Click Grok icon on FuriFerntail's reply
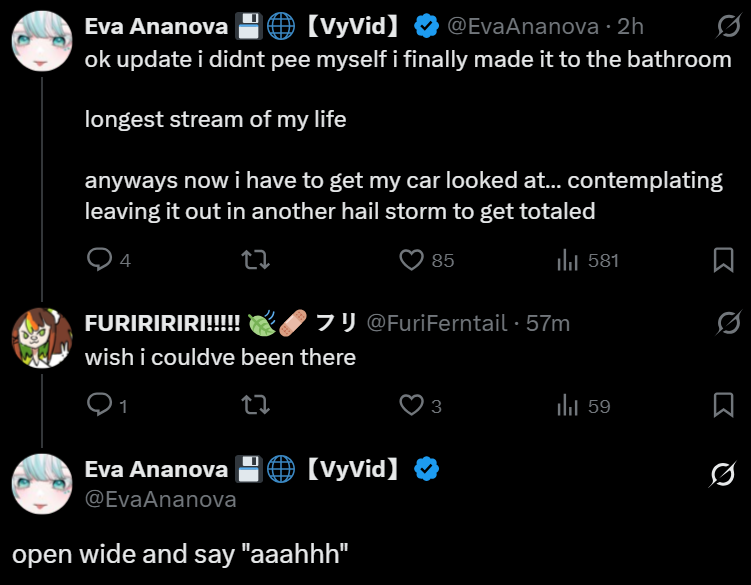The width and height of the screenshot is (751, 585). (729, 323)
